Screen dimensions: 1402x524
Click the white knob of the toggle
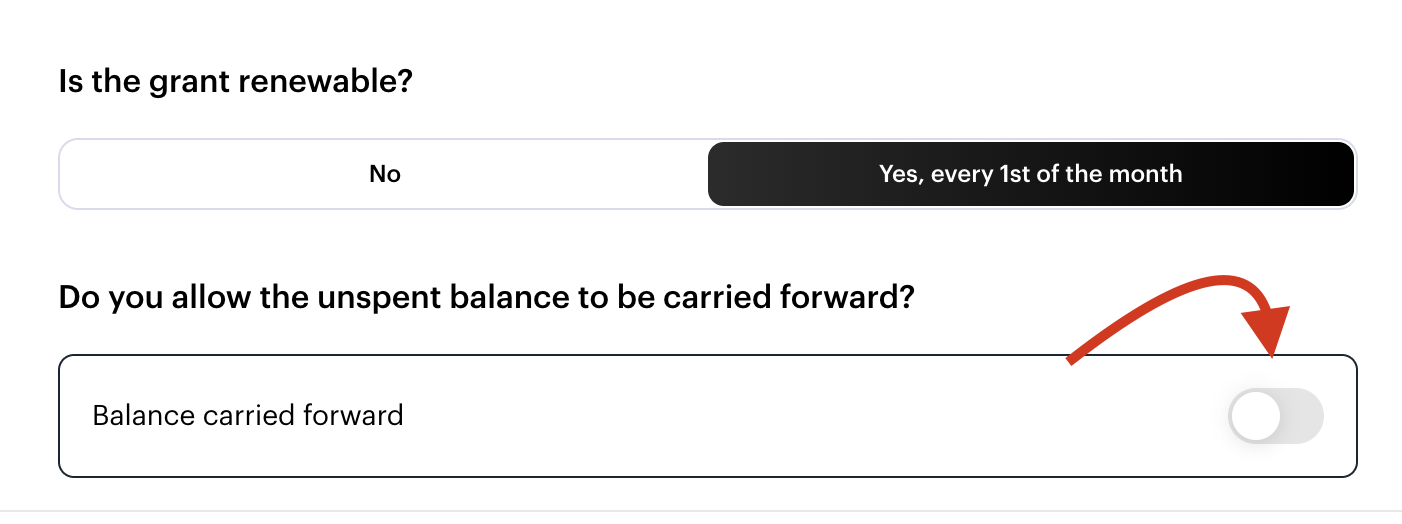coord(1255,416)
